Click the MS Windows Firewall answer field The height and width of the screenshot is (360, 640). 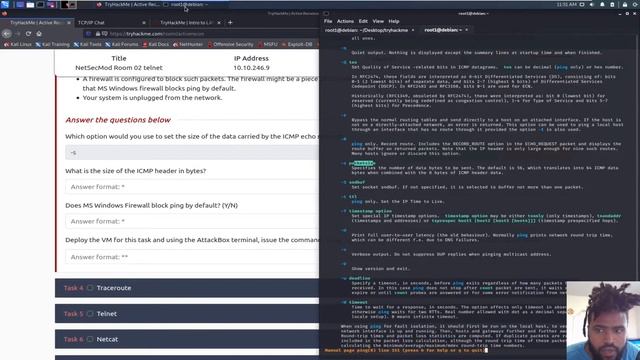tap(192, 221)
